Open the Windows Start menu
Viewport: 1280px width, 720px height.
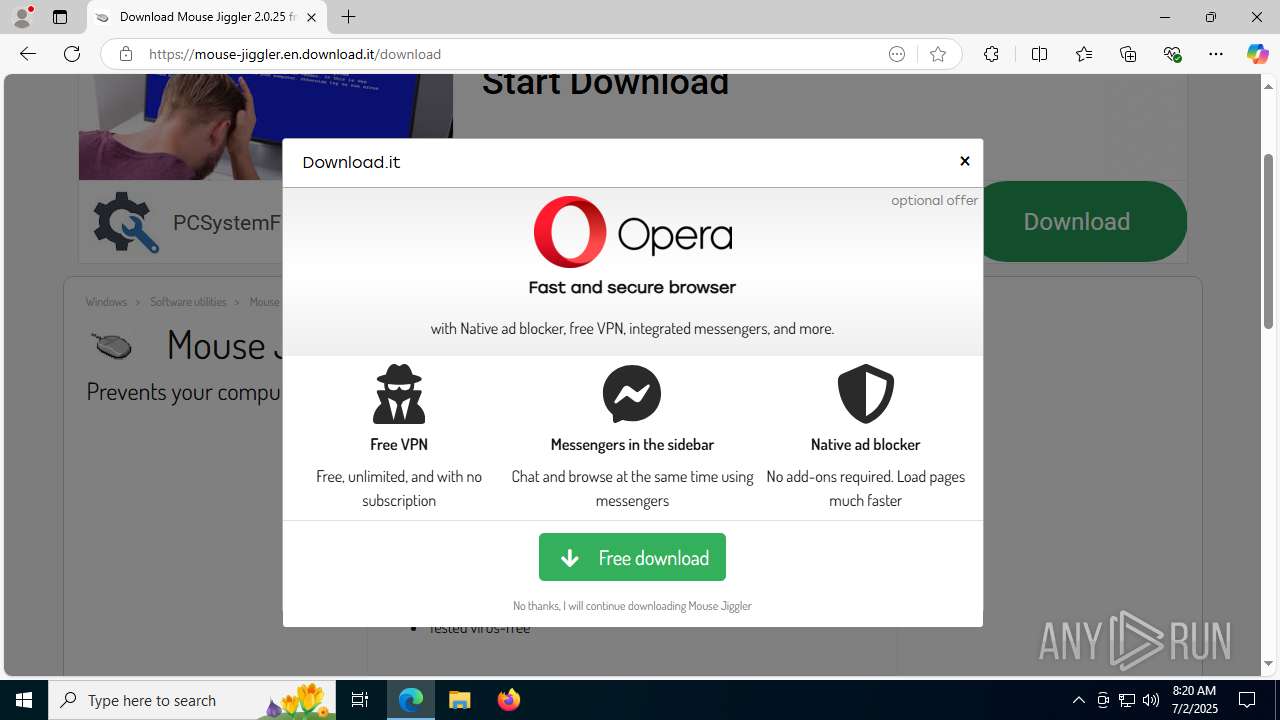click(x=24, y=700)
